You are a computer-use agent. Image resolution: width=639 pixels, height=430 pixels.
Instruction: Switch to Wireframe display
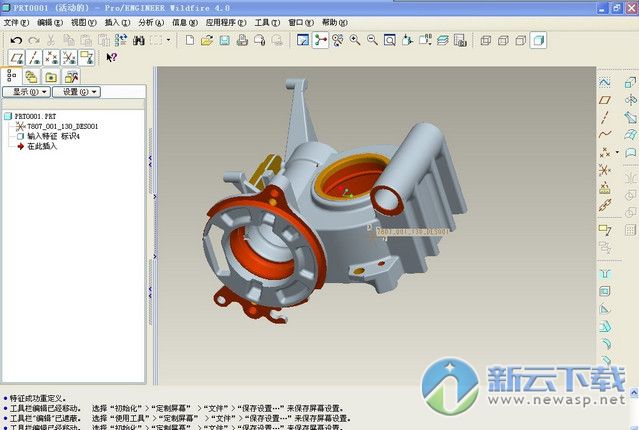point(485,40)
